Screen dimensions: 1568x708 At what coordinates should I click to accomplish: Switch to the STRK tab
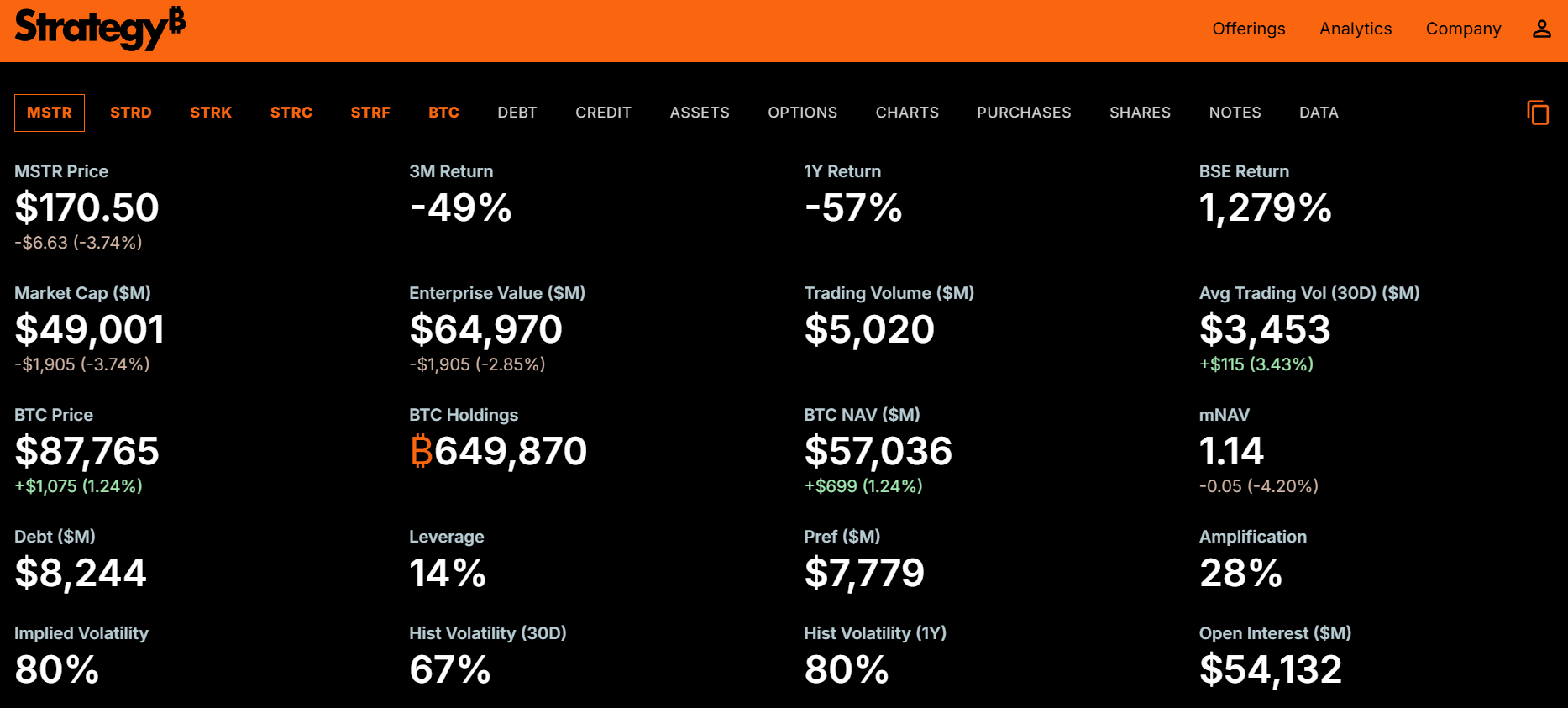211,113
